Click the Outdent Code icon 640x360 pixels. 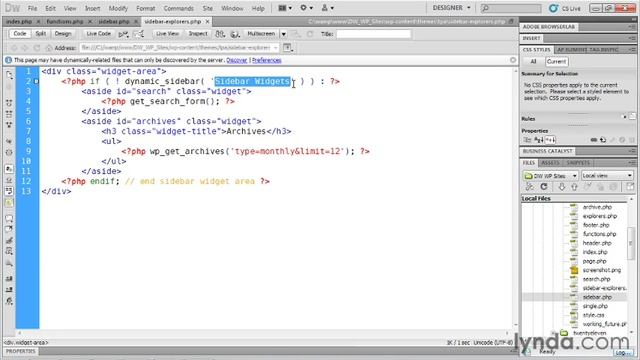click(x=9, y=290)
